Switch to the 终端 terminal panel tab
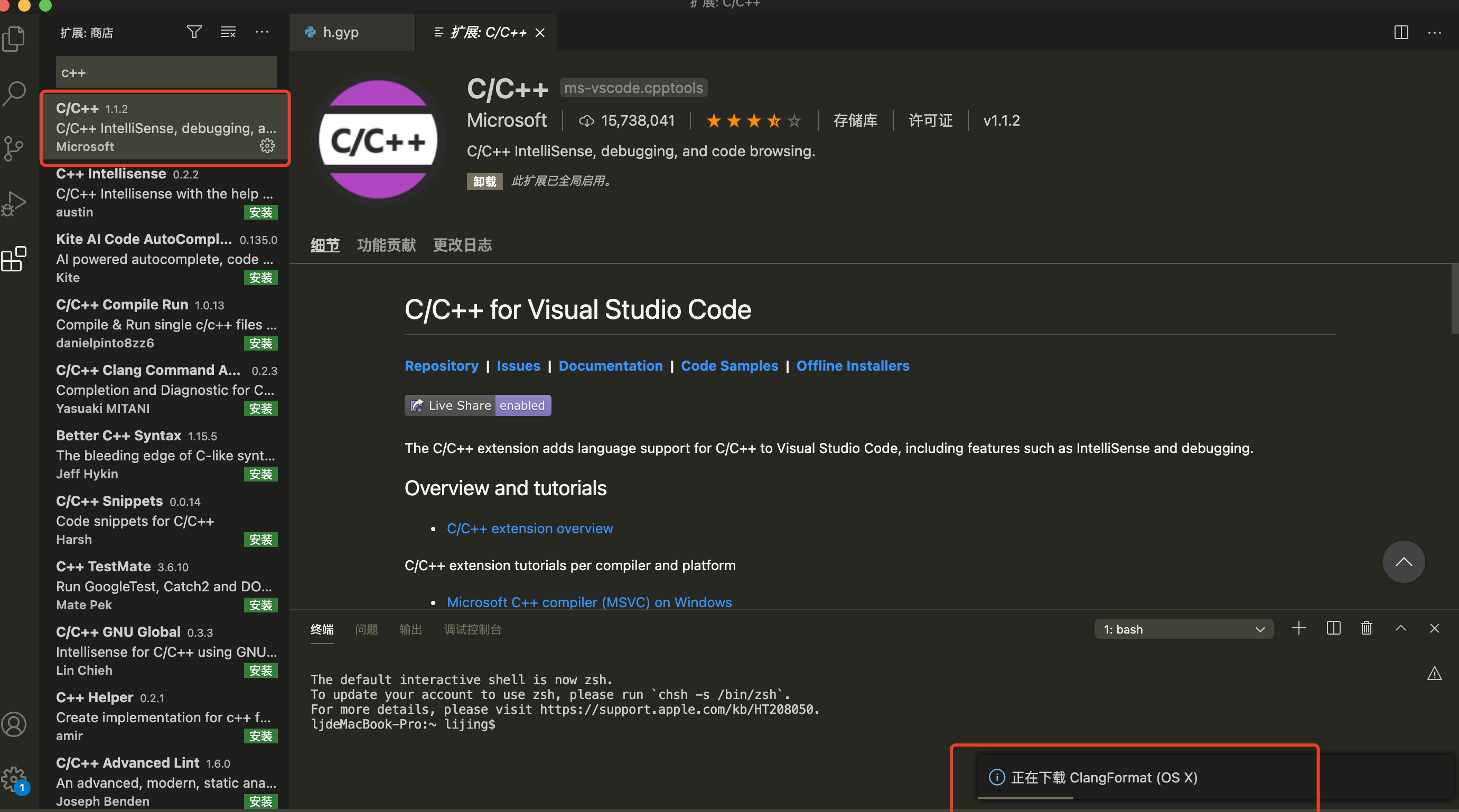 click(x=322, y=629)
